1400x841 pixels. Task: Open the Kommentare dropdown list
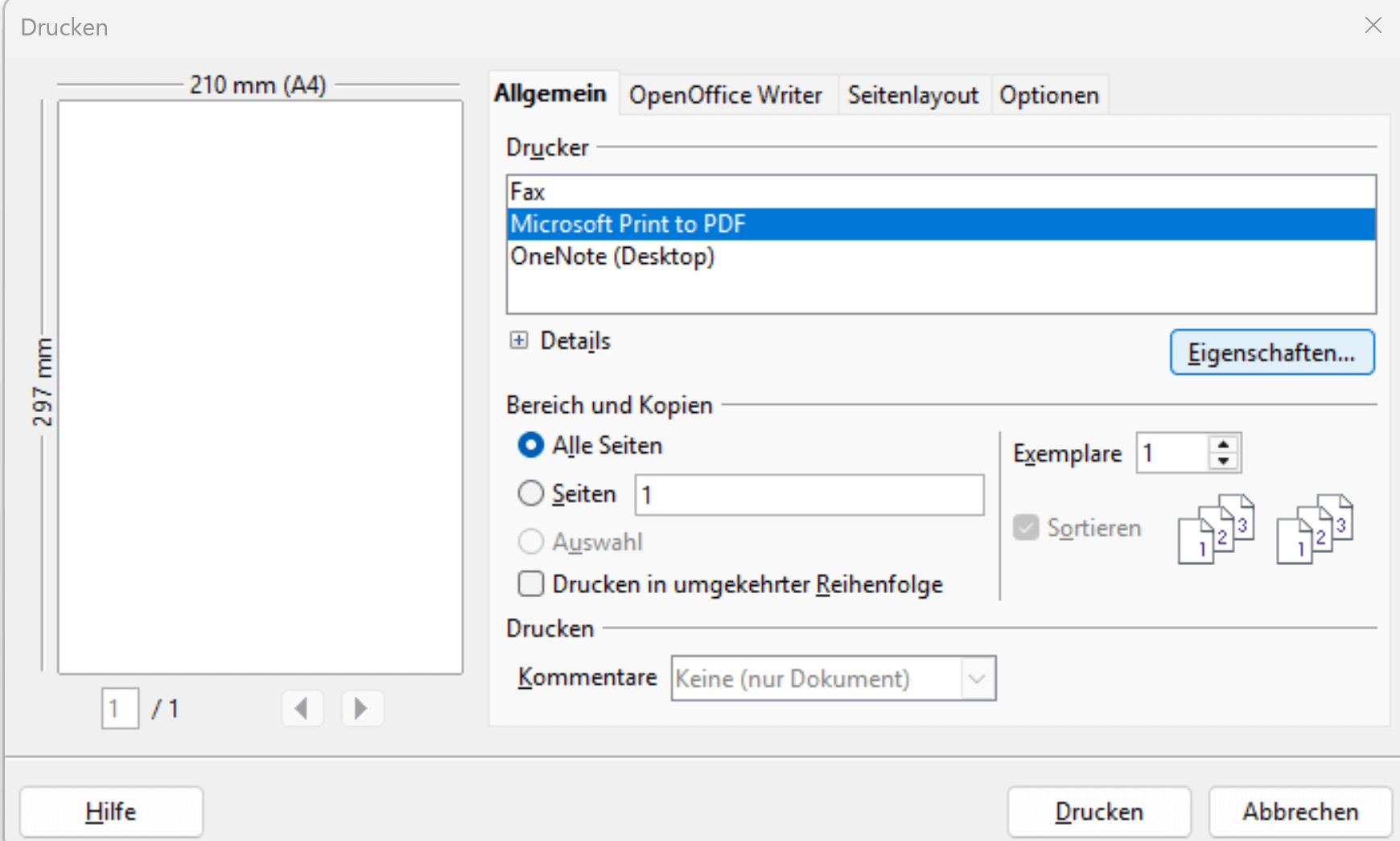click(x=977, y=678)
